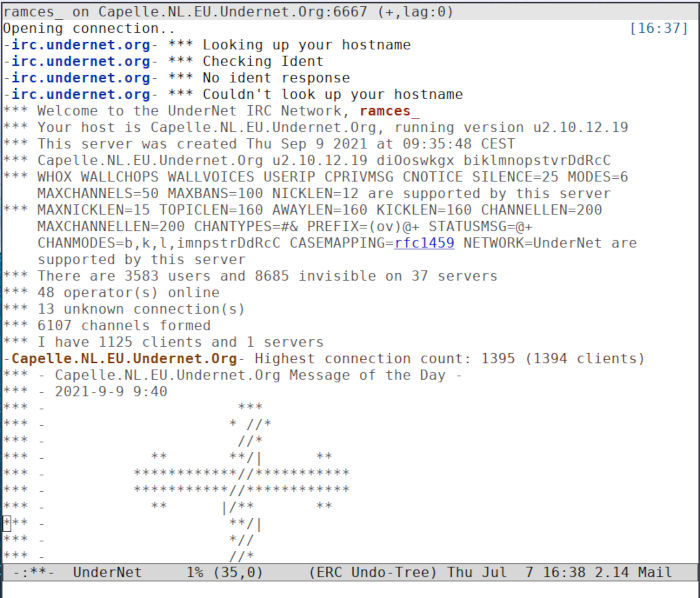Click the 'MAXCHANNELS=50 MAXBANS=100' line

[x=324, y=194]
